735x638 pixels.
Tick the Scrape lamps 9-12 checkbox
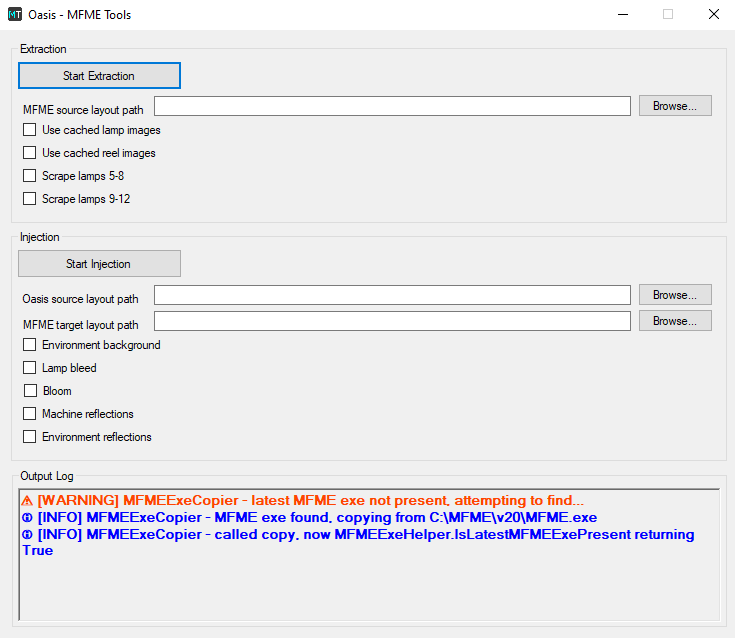coord(30,199)
